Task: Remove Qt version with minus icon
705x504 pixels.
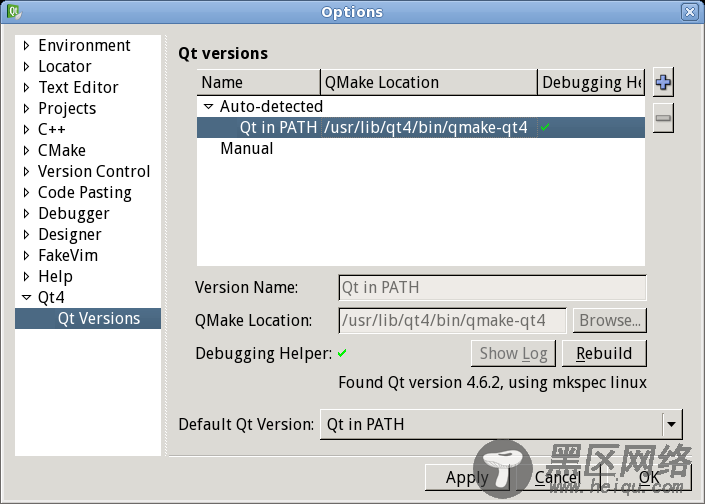Action: point(663,118)
